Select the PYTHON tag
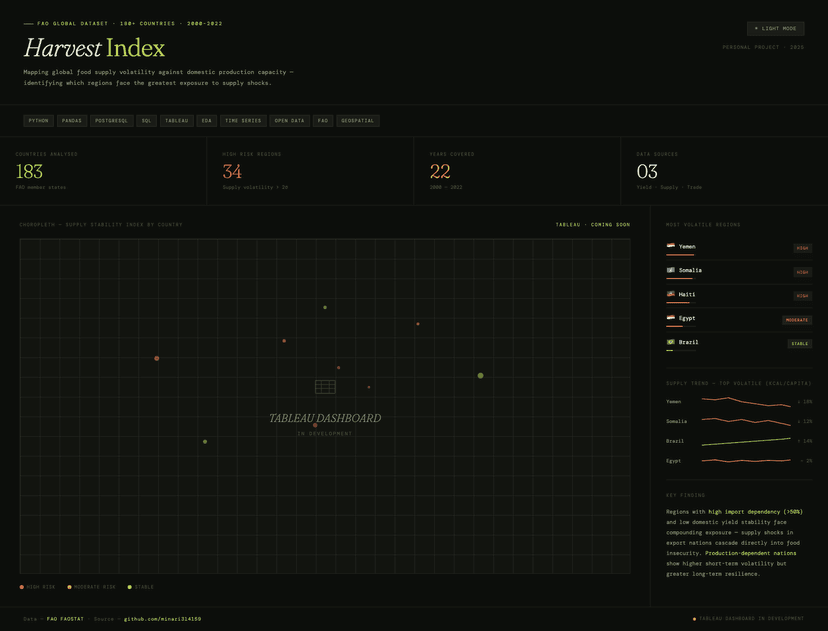828x631 pixels. 39,121
